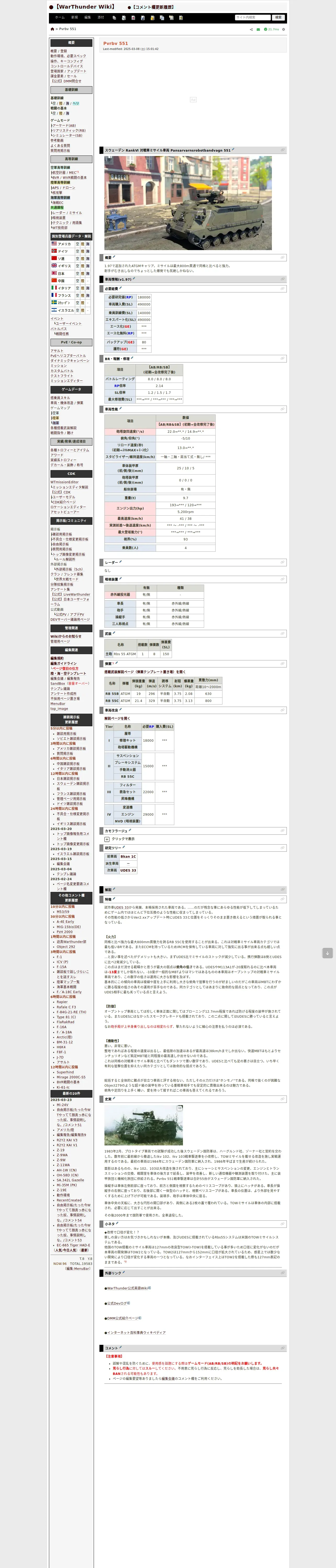Click the サイト内検索 input field
The height and width of the screenshot is (1568, 336).
click(253, 18)
